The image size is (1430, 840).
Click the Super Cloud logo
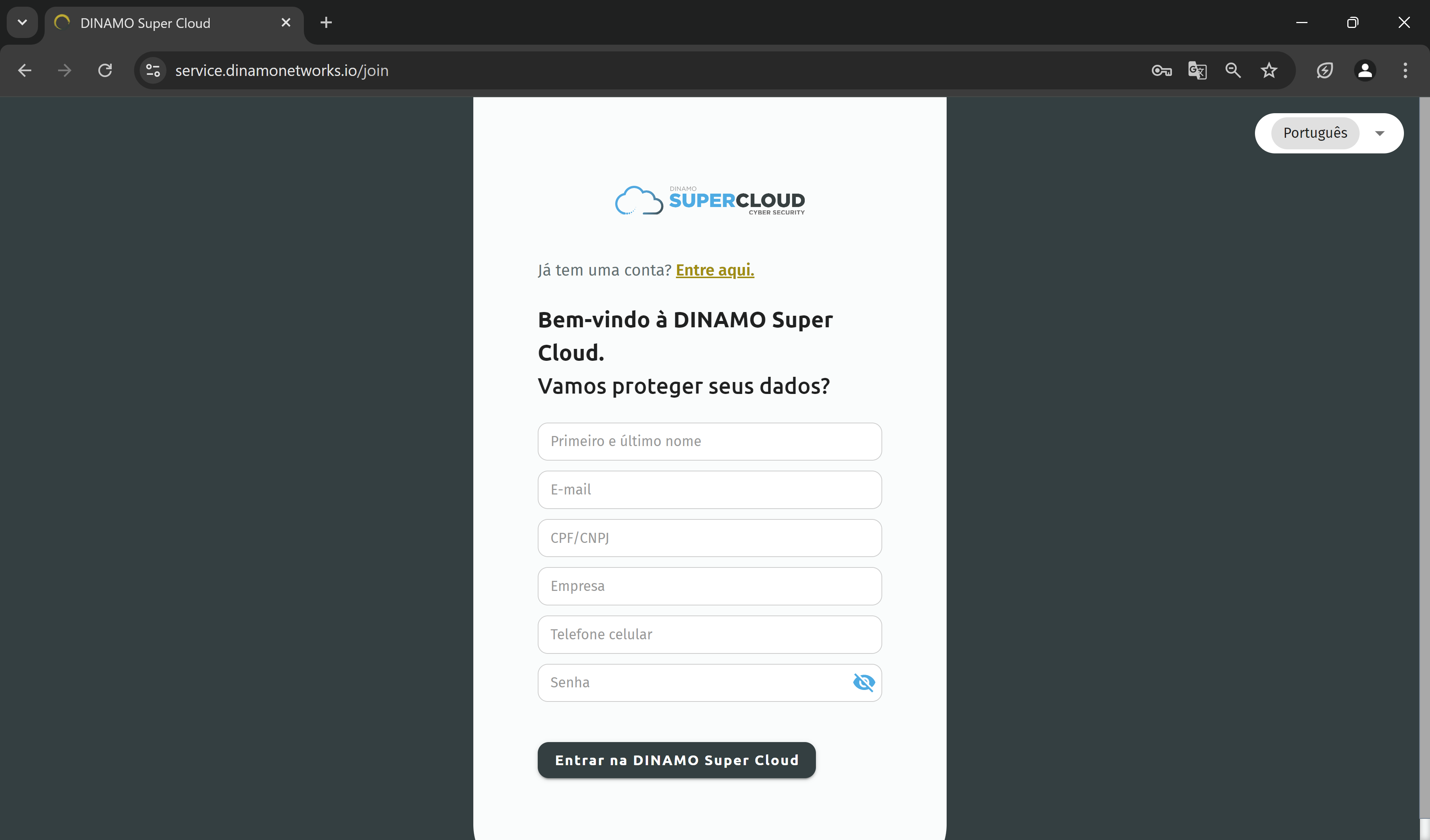point(709,200)
